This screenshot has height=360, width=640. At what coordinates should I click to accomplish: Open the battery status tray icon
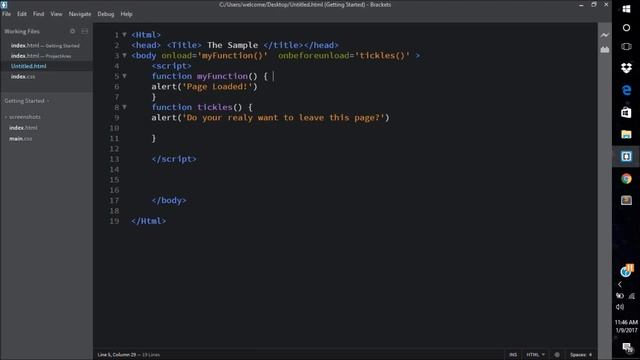[620, 296]
